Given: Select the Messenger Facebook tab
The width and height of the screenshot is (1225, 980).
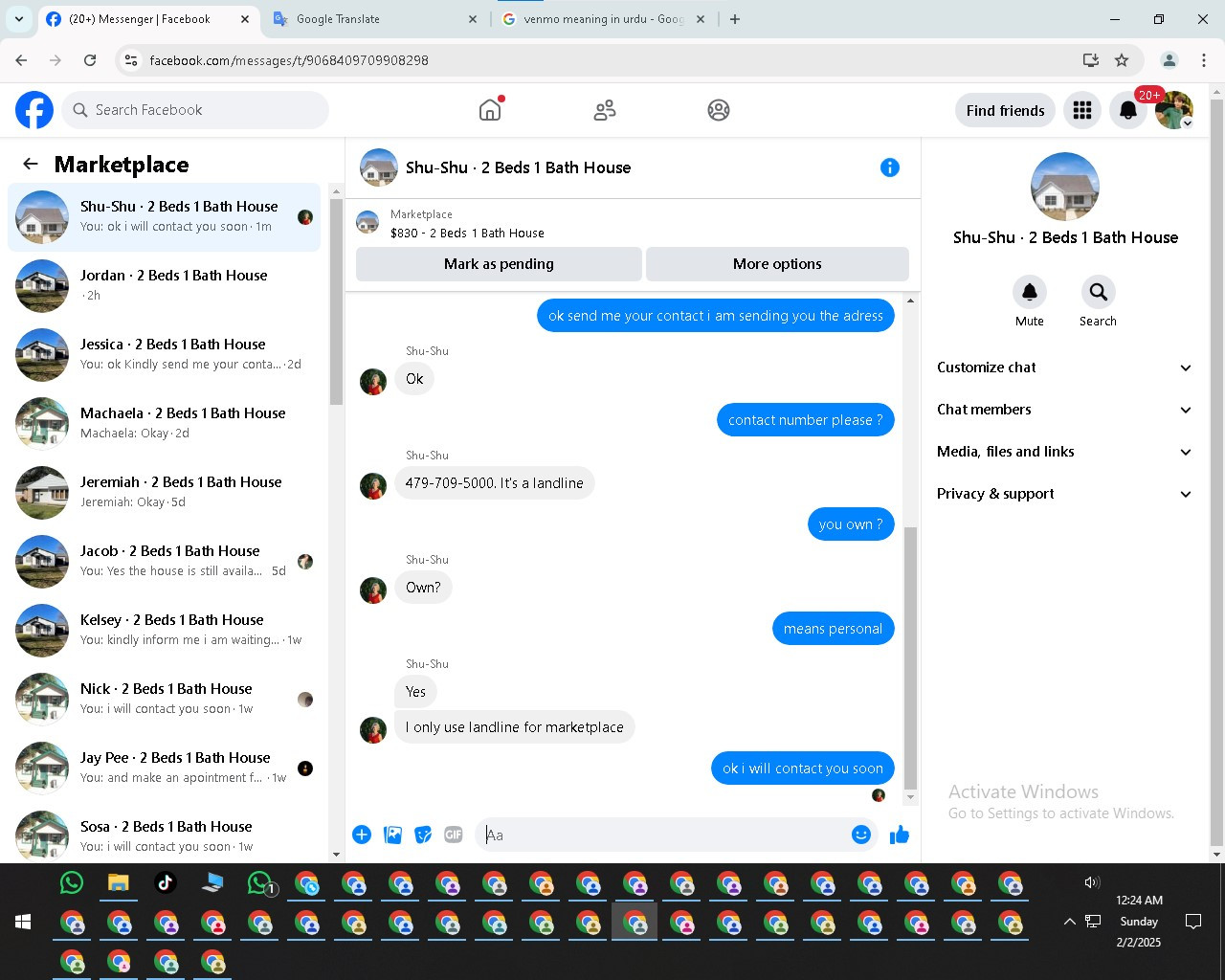Looking at the screenshot, I should [x=148, y=19].
